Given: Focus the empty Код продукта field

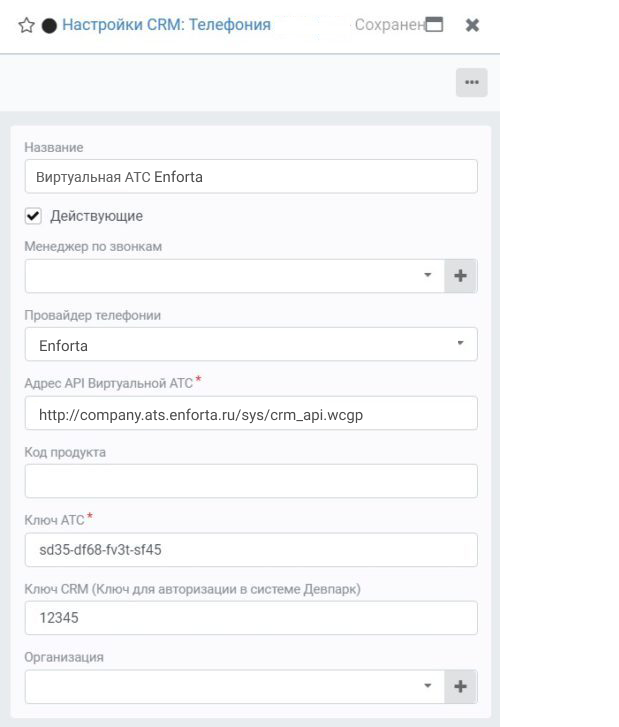Looking at the screenshot, I should click(x=251, y=481).
